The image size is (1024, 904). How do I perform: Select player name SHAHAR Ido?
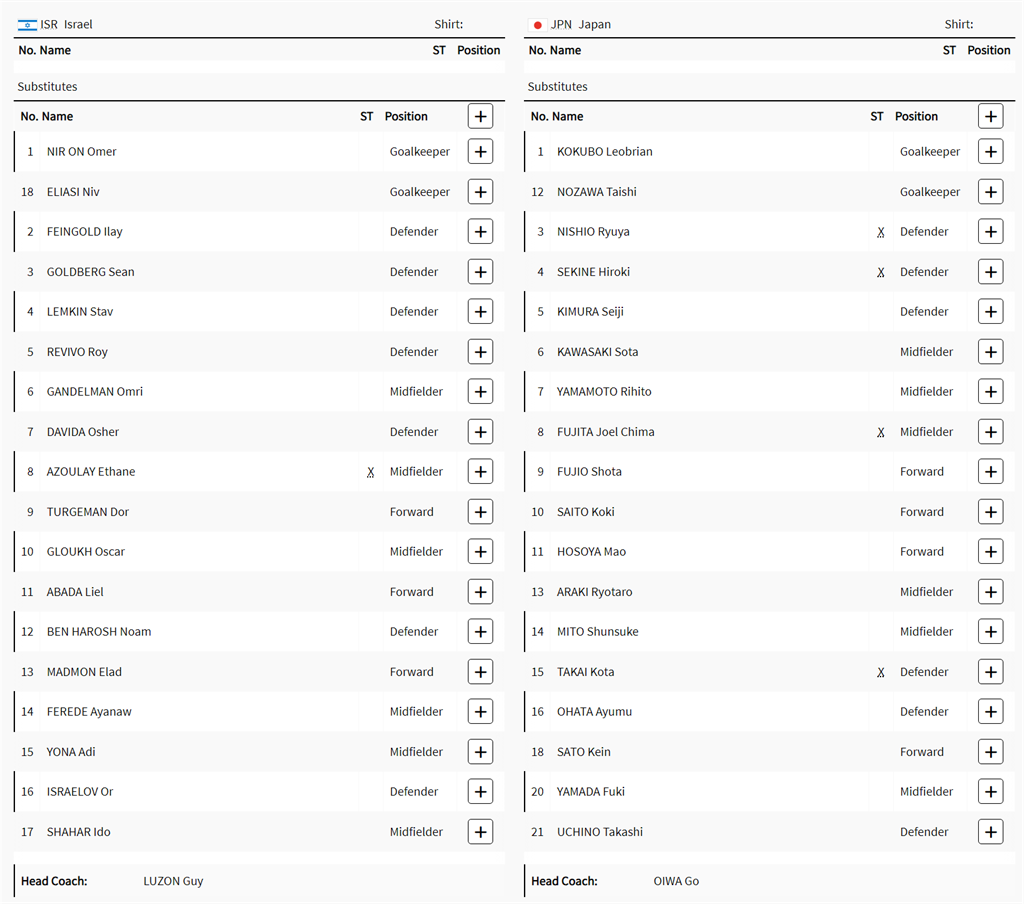pyautogui.click(x=78, y=832)
